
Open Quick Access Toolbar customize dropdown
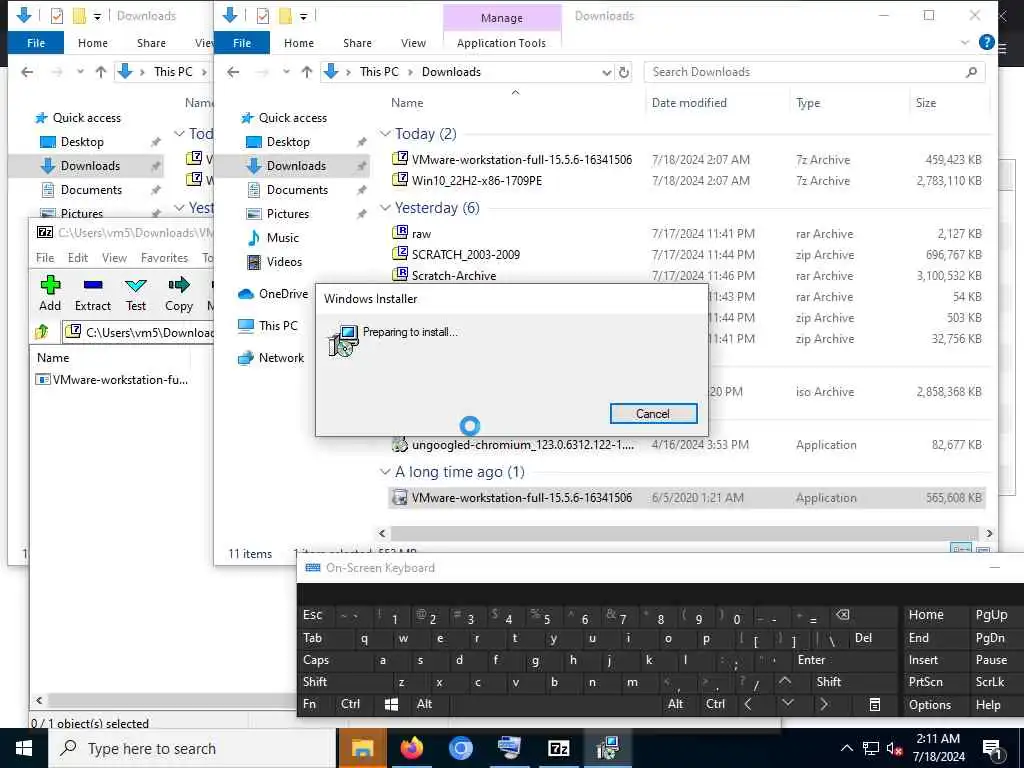point(304,16)
